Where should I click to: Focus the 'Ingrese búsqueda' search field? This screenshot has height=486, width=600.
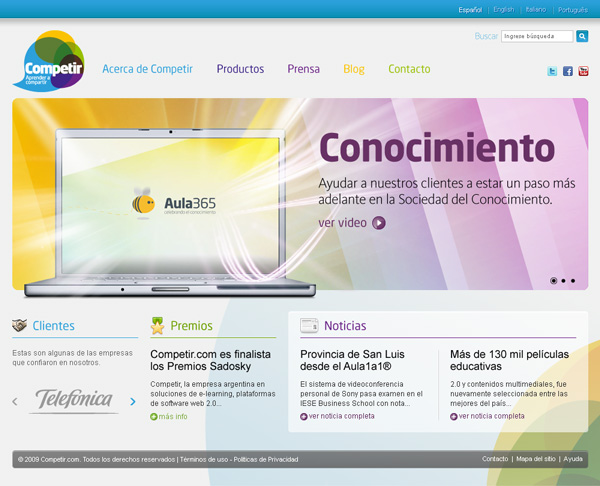coord(537,36)
